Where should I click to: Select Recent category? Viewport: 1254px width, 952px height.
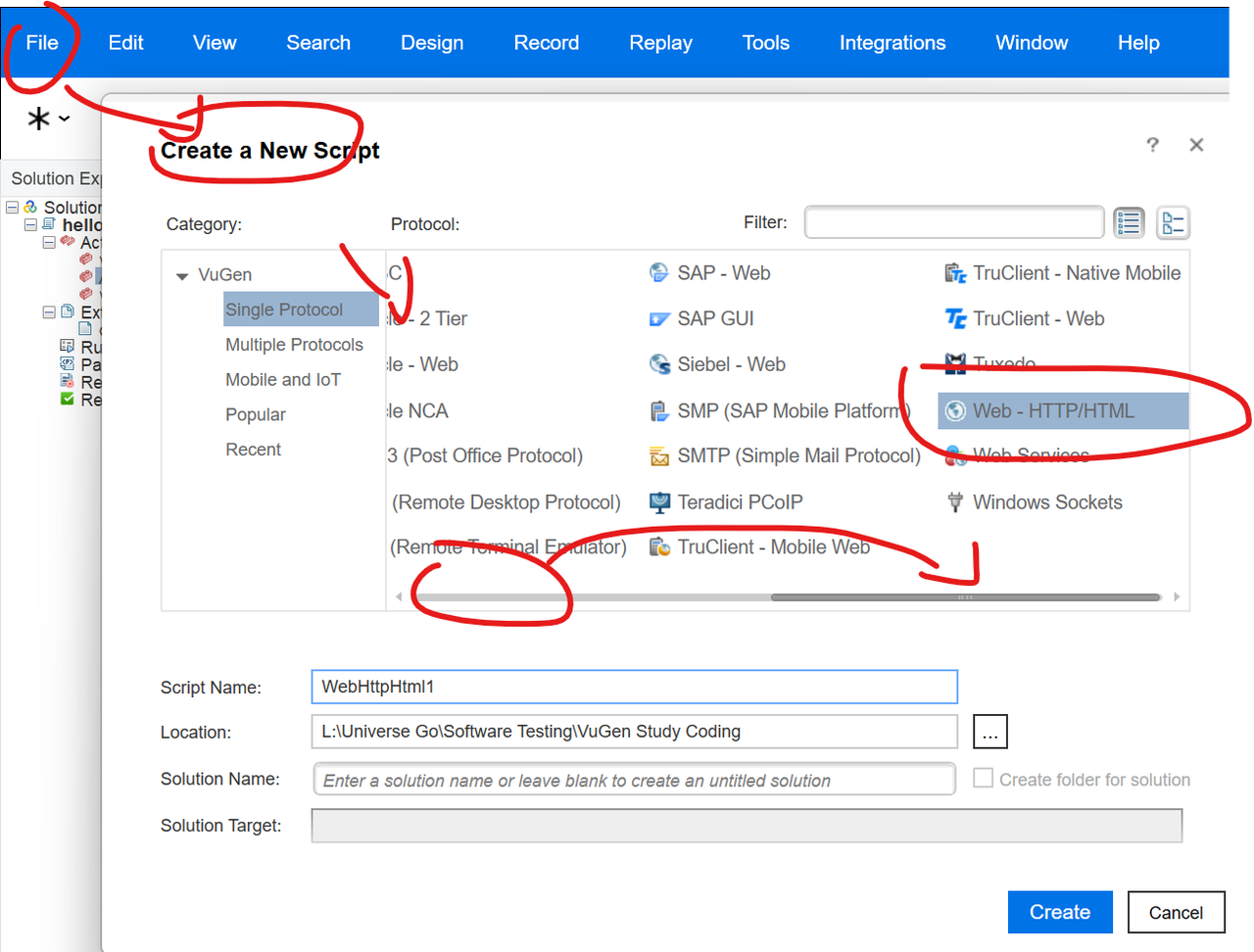click(253, 450)
